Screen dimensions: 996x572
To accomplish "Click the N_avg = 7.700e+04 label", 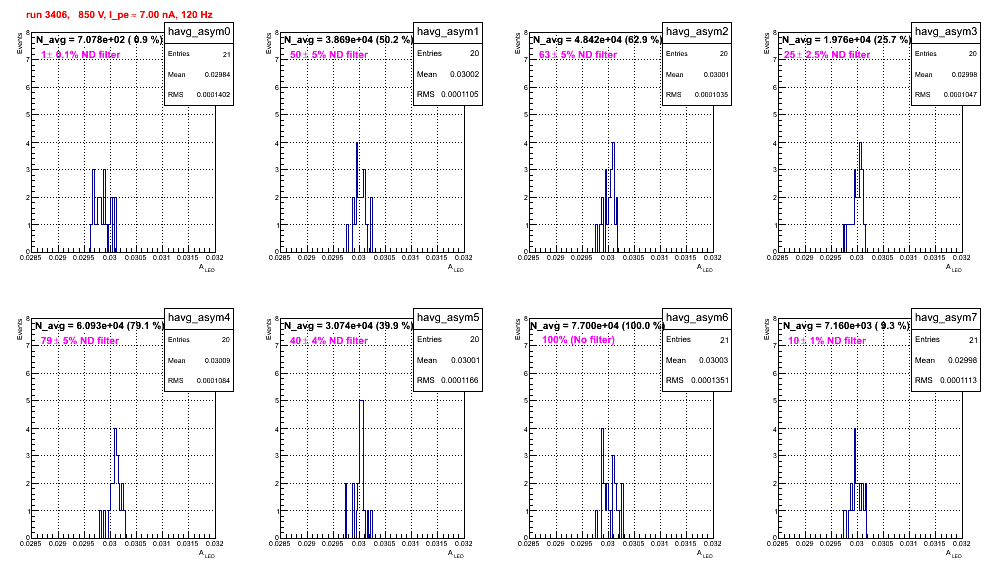I will pyautogui.click(x=596, y=325).
